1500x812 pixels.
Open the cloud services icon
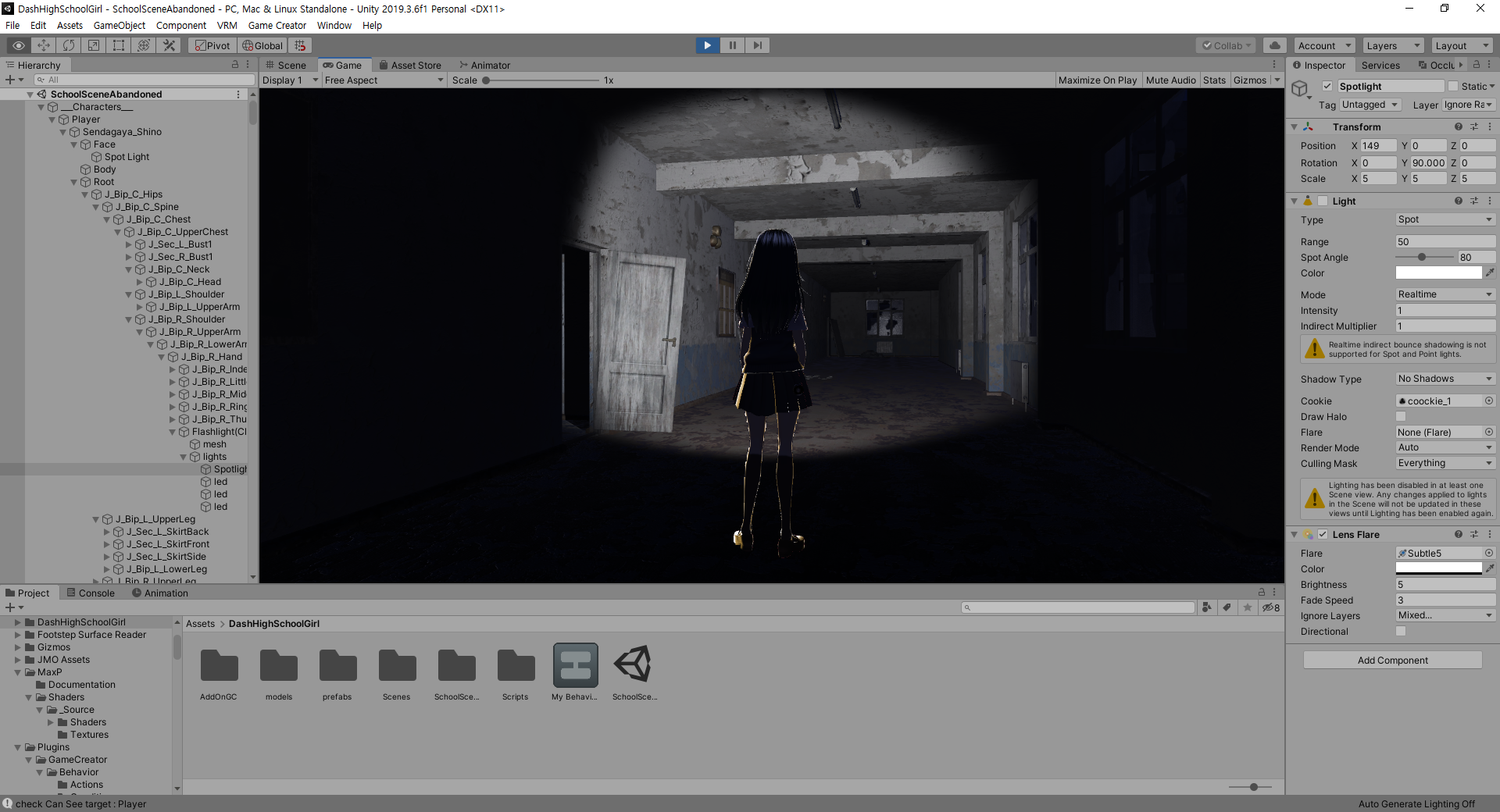(x=1274, y=45)
